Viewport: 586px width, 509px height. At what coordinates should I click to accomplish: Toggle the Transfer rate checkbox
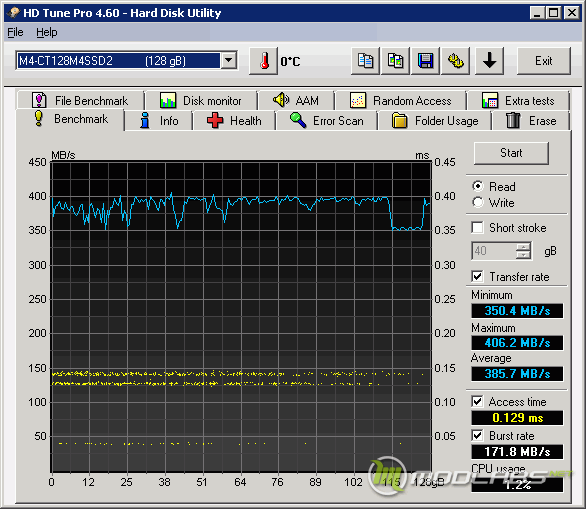point(477,277)
